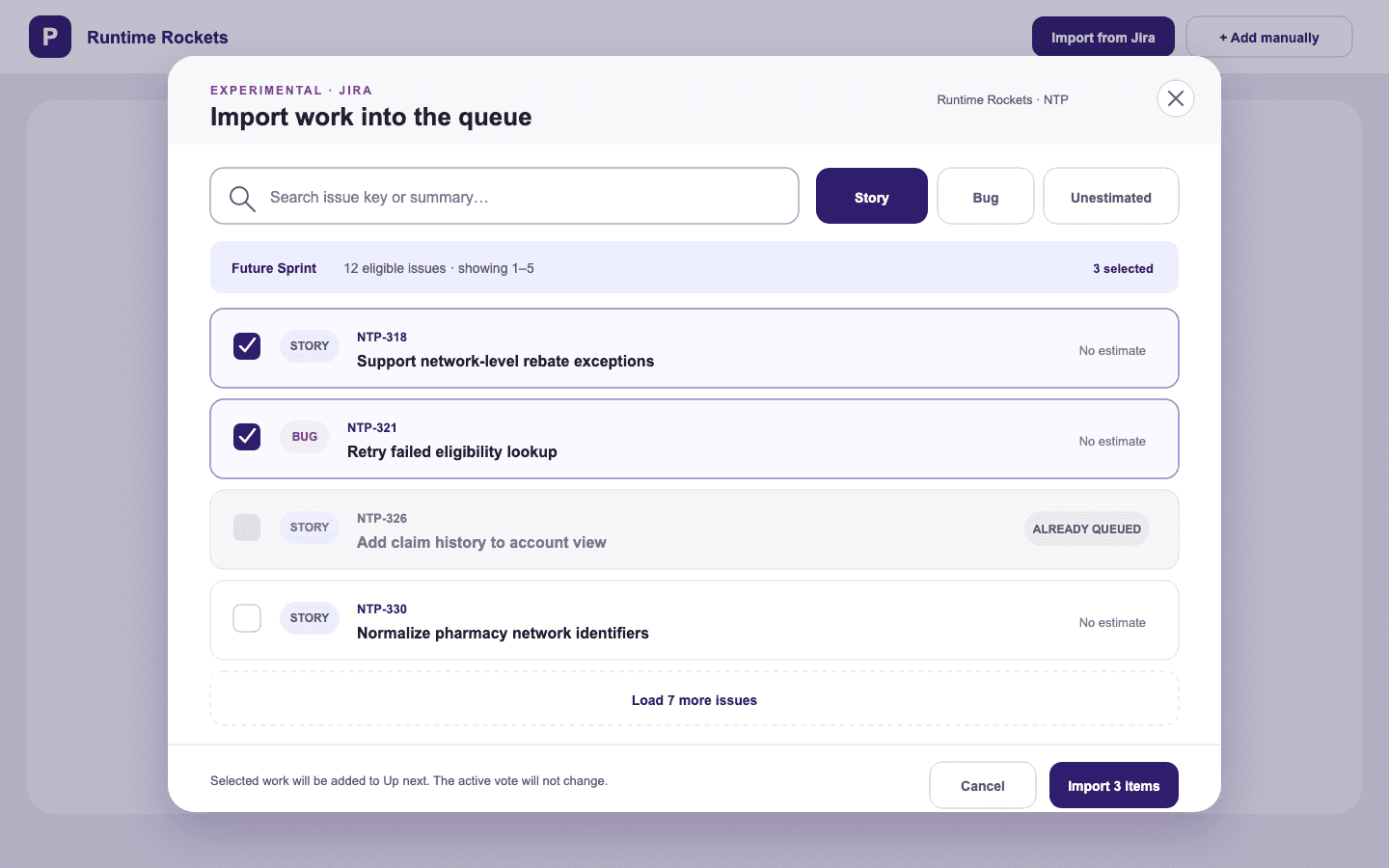Select Support network-level rebate exceptions title
Screen dimensions: 1389x868
[505, 361]
